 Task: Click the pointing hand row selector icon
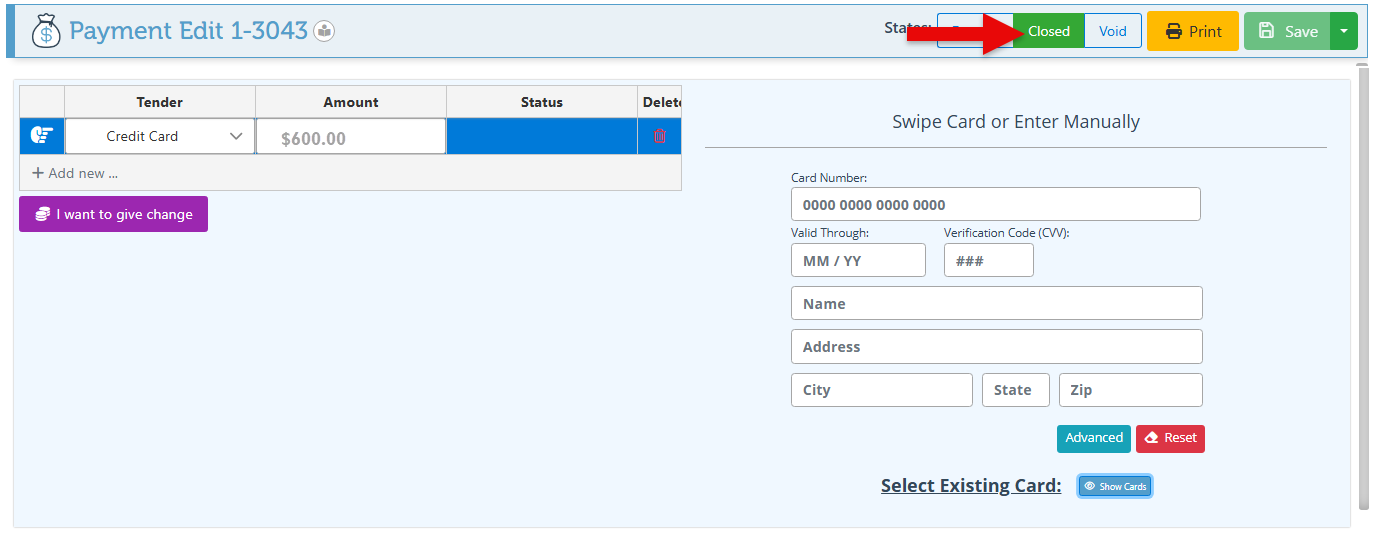pos(42,136)
